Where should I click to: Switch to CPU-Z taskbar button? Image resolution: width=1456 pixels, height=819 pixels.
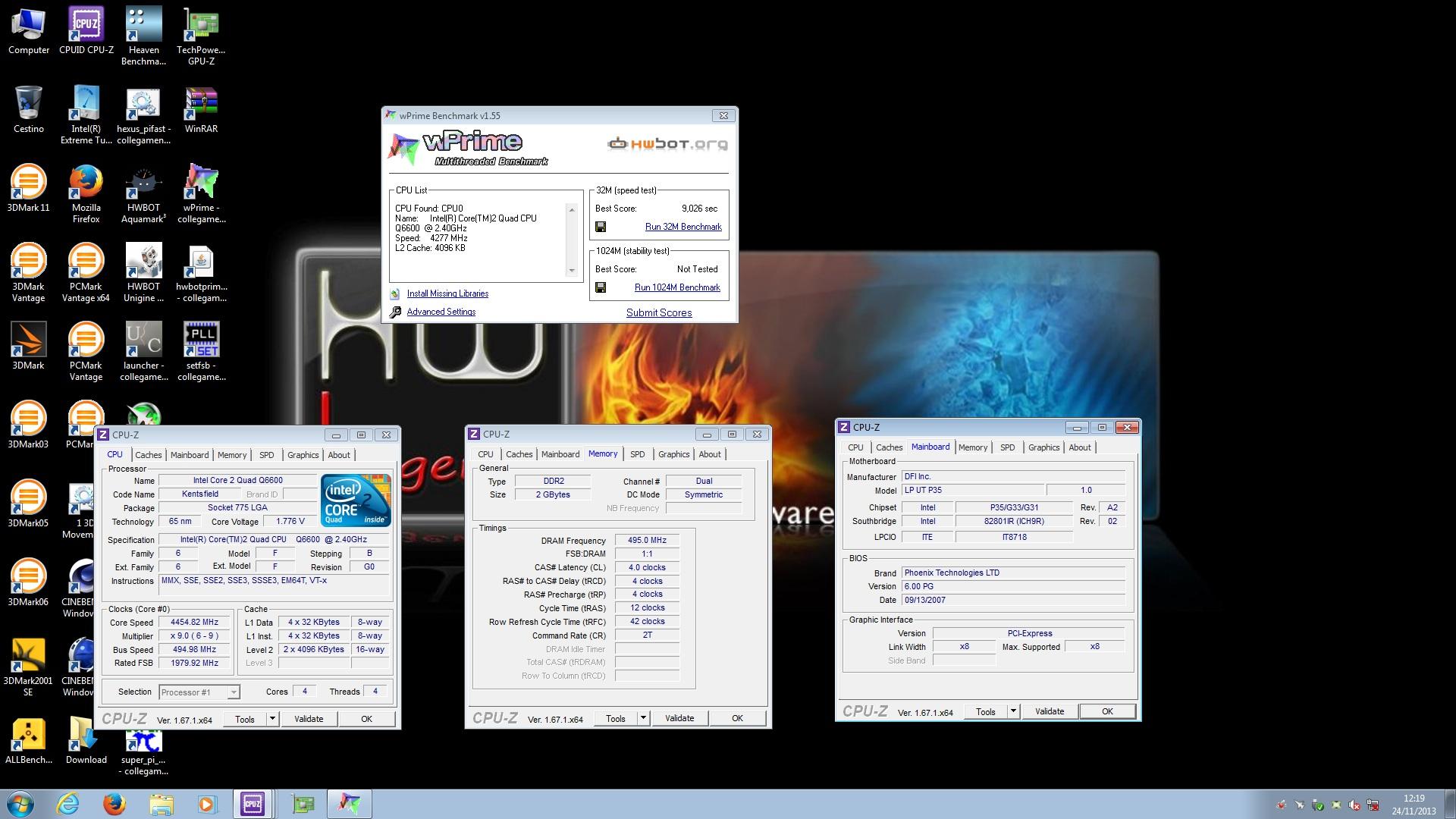point(253,804)
